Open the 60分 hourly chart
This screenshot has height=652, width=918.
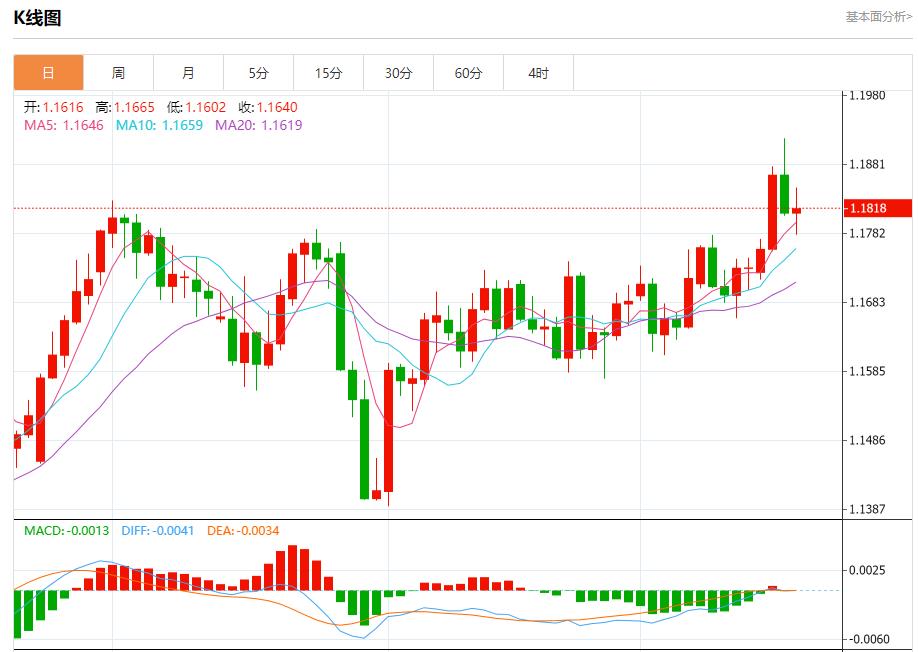[468, 72]
